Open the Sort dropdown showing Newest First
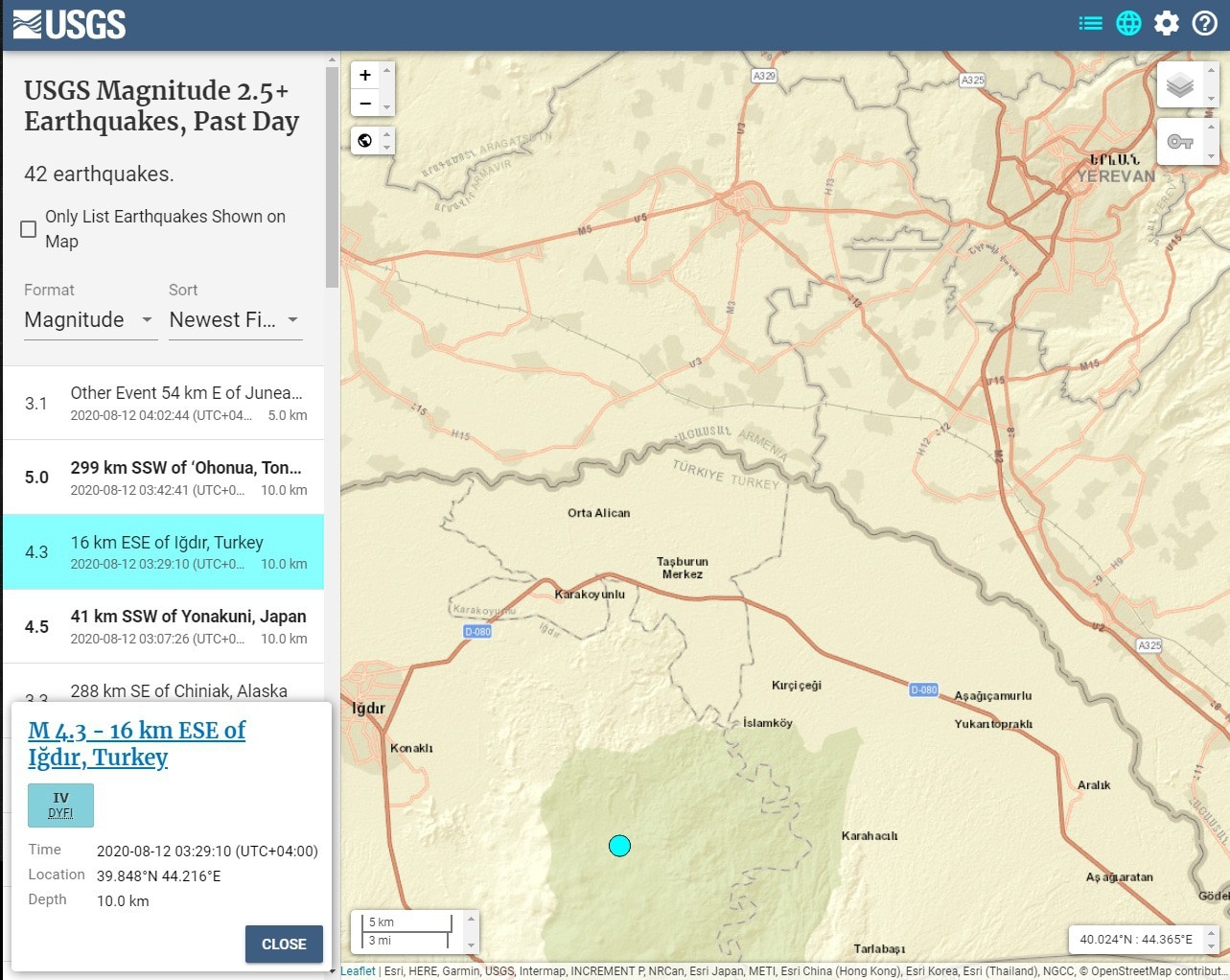The height and width of the screenshot is (980, 1230). point(235,320)
